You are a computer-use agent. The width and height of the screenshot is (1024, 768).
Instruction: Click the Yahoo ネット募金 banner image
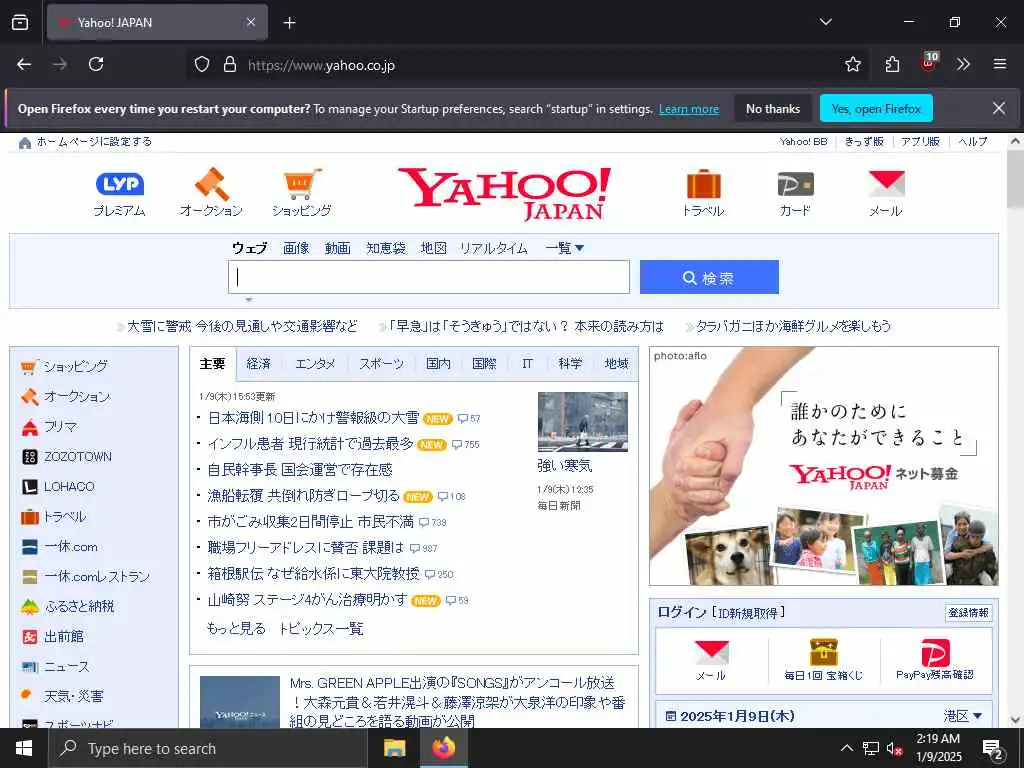tap(824, 466)
